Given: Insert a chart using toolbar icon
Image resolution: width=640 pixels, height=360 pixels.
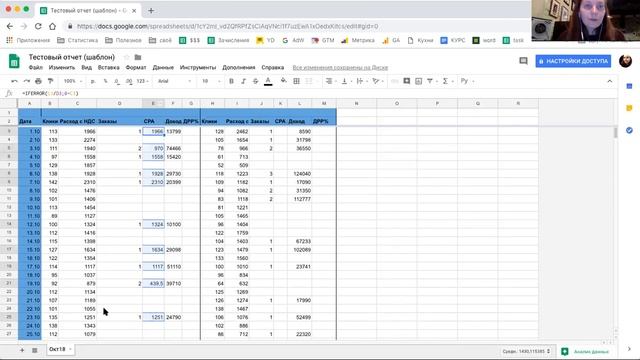Looking at the screenshot, I should click(x=418, y=81).
